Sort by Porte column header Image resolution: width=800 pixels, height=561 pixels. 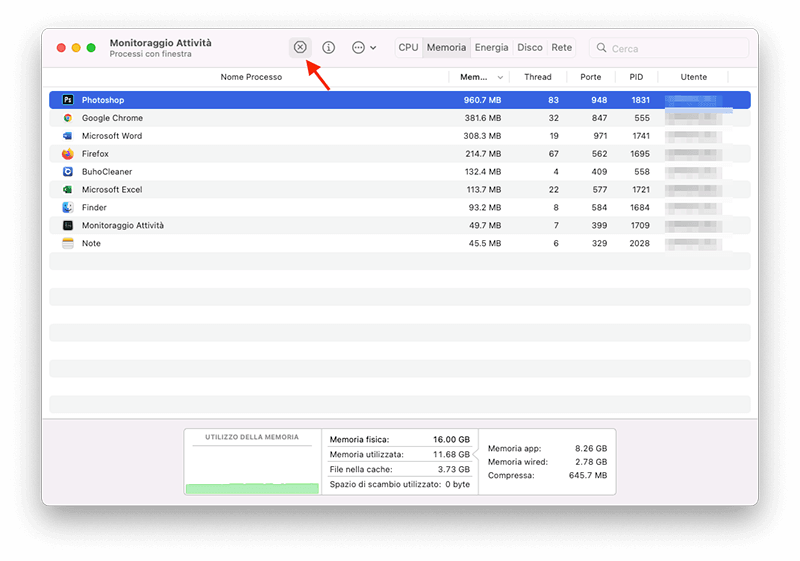(x=590, y=77)
